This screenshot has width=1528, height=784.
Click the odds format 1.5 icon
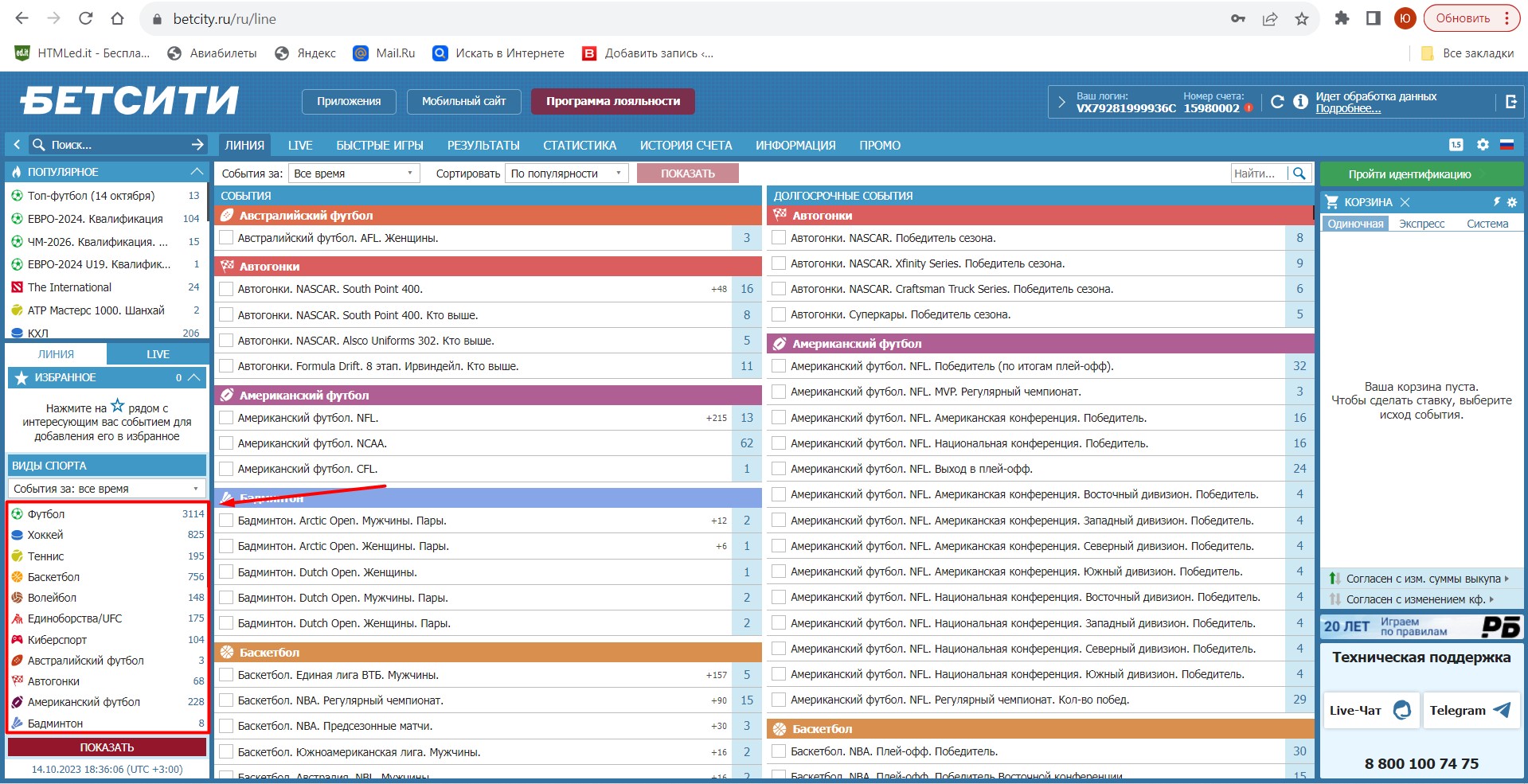(x=1456, y=145)
